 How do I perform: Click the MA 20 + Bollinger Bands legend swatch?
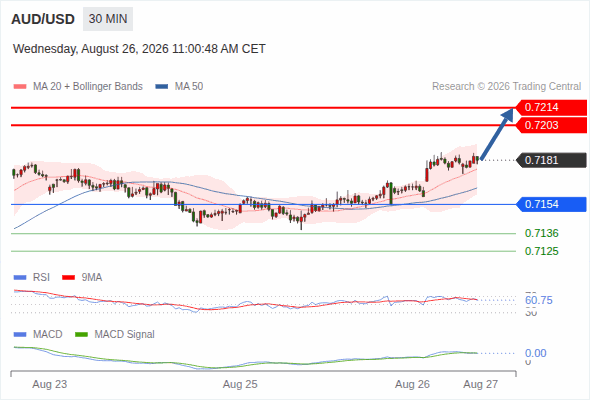[20, 87]
